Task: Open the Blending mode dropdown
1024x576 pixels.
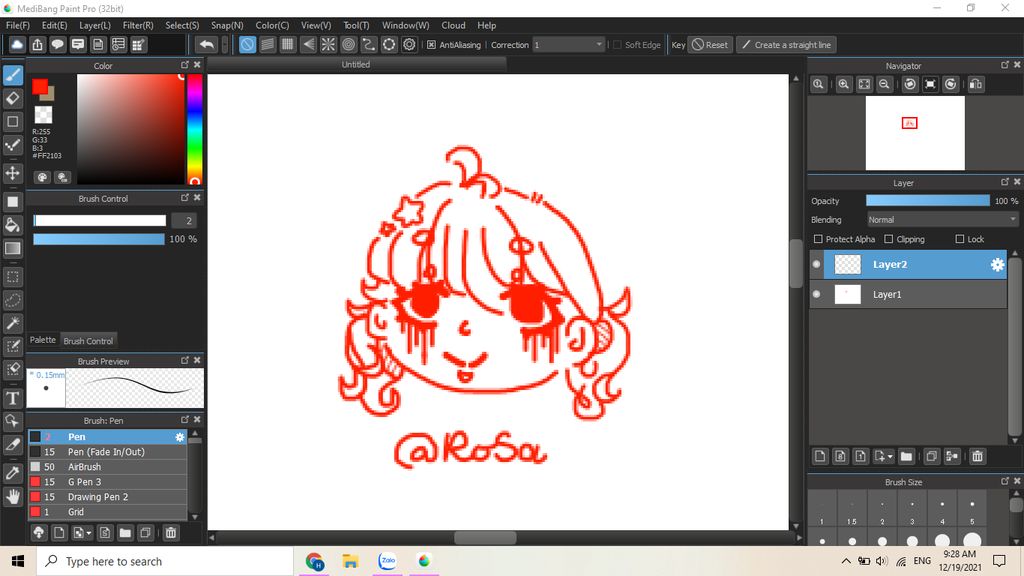Action: [x=942, y=219]
